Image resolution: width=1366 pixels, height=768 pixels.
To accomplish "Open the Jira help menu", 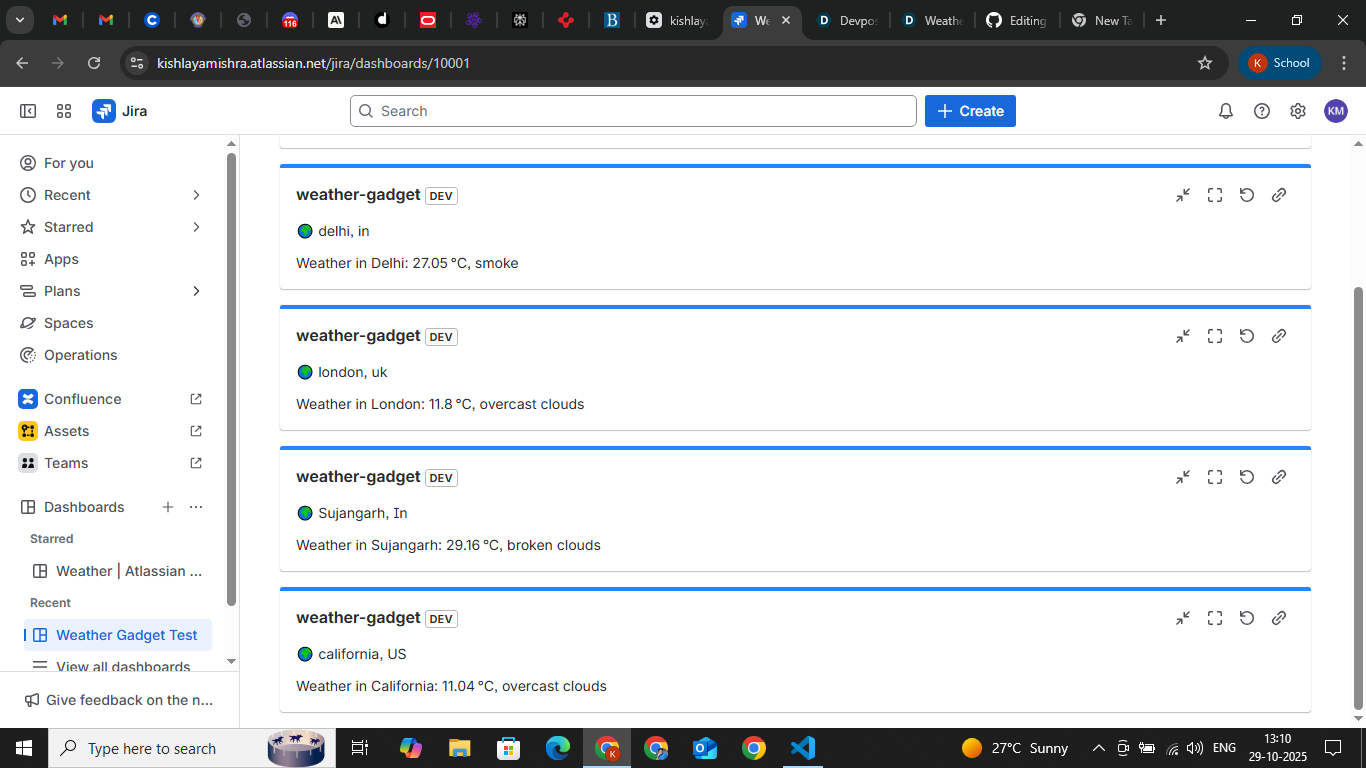I will point(1262,111).
